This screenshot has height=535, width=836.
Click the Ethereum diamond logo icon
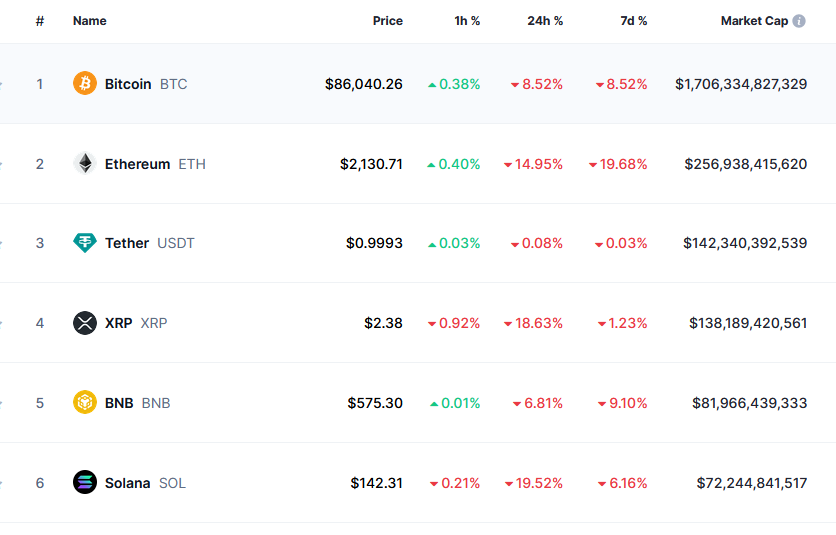coord(85,164)
